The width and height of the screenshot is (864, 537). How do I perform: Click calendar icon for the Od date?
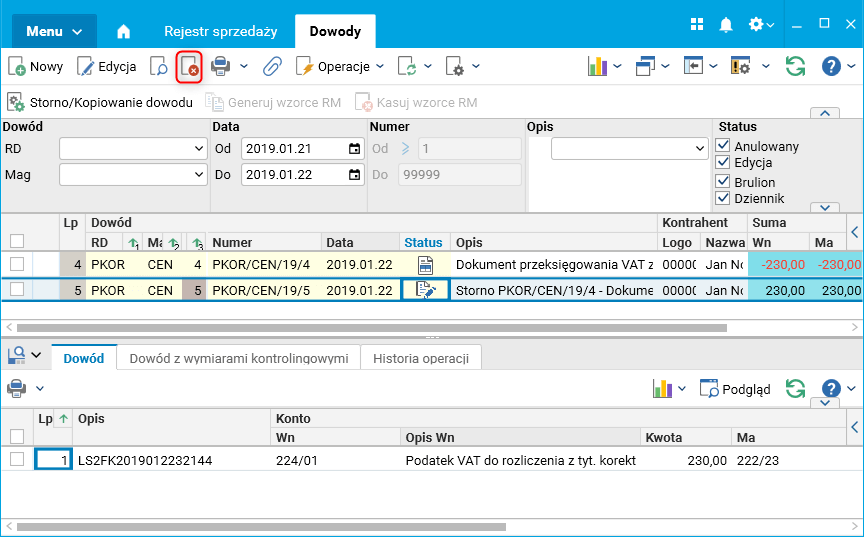(x=354, y=149)
